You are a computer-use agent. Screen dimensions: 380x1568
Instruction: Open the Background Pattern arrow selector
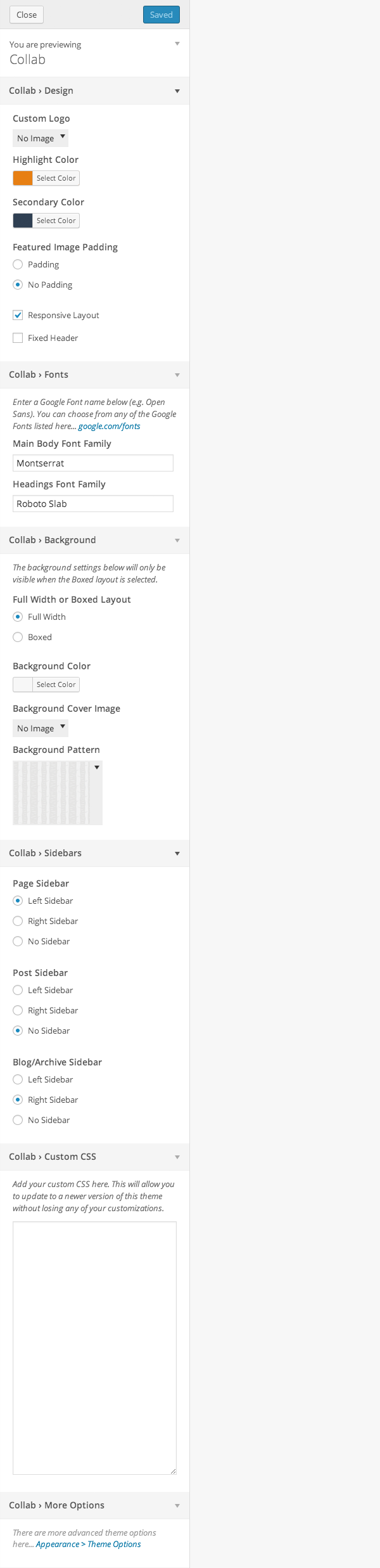pyautogui.click(x=97, y=768)
